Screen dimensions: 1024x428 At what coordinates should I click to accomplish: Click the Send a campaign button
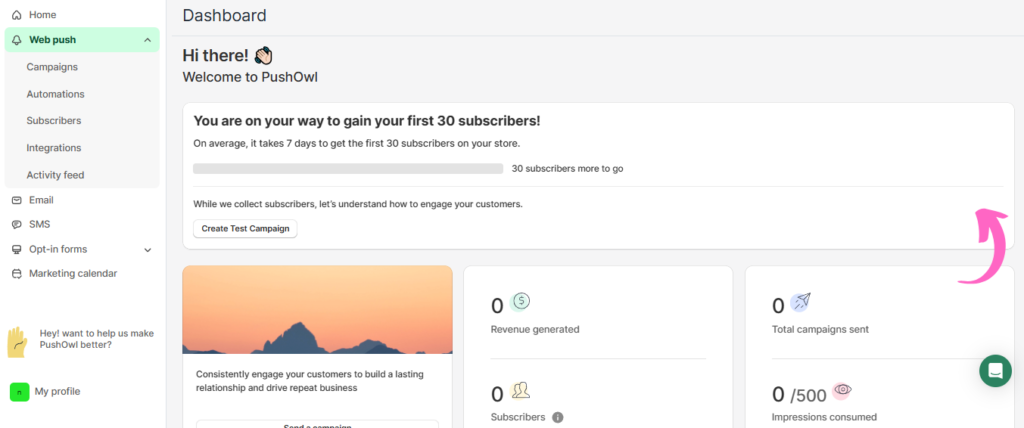[317, 425]
